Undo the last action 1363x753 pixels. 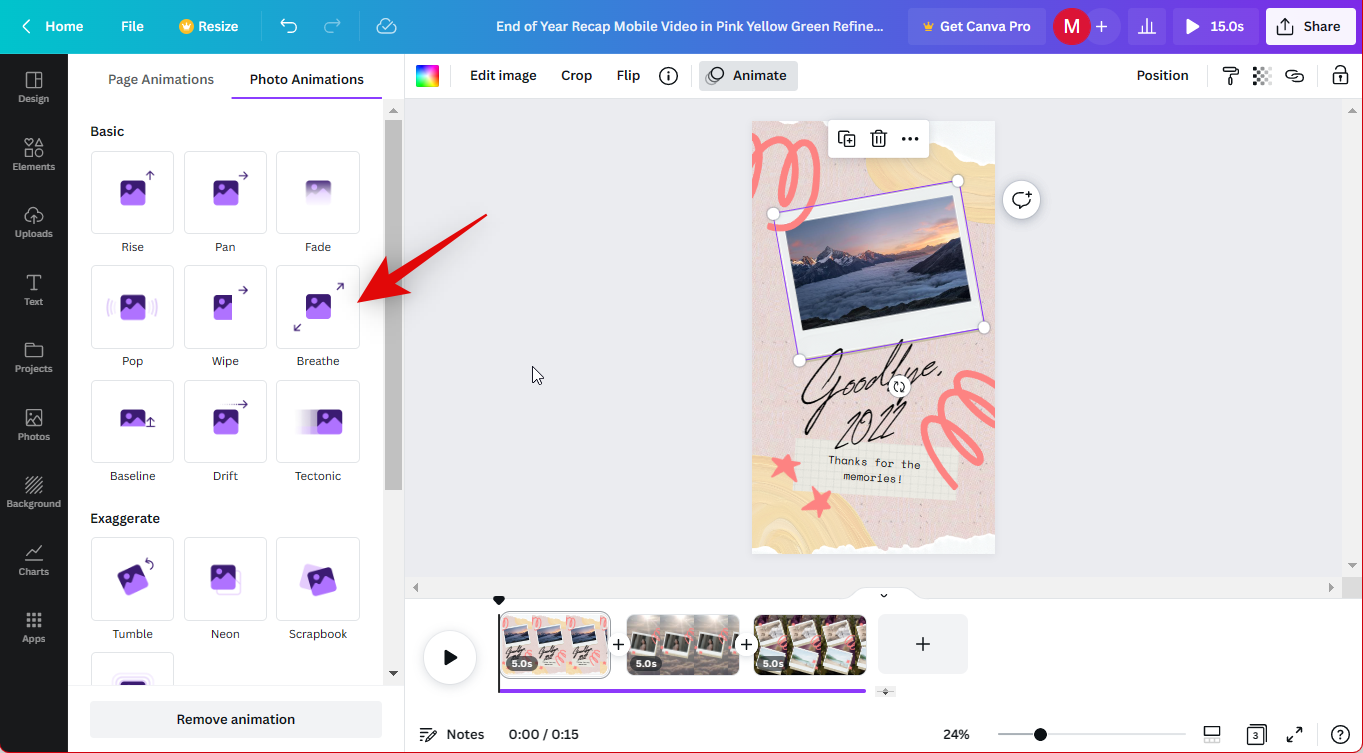pos(289,26)
